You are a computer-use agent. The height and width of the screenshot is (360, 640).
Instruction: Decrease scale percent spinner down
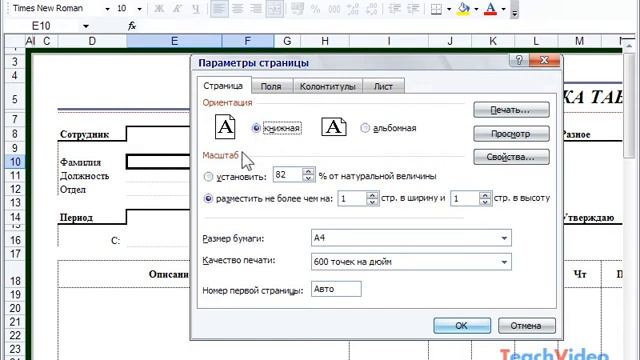coord(309,179)
